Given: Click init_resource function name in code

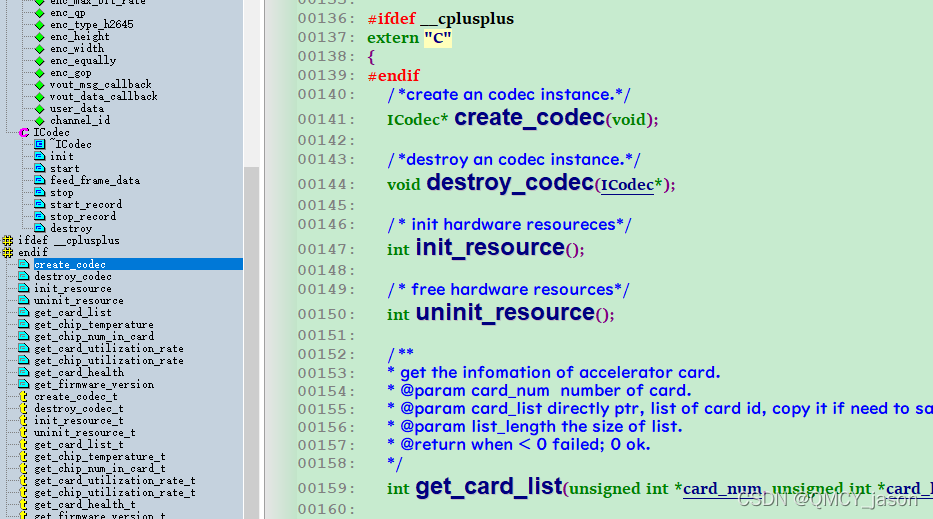Looking at the screenshot, I should [x=490, y=248].
